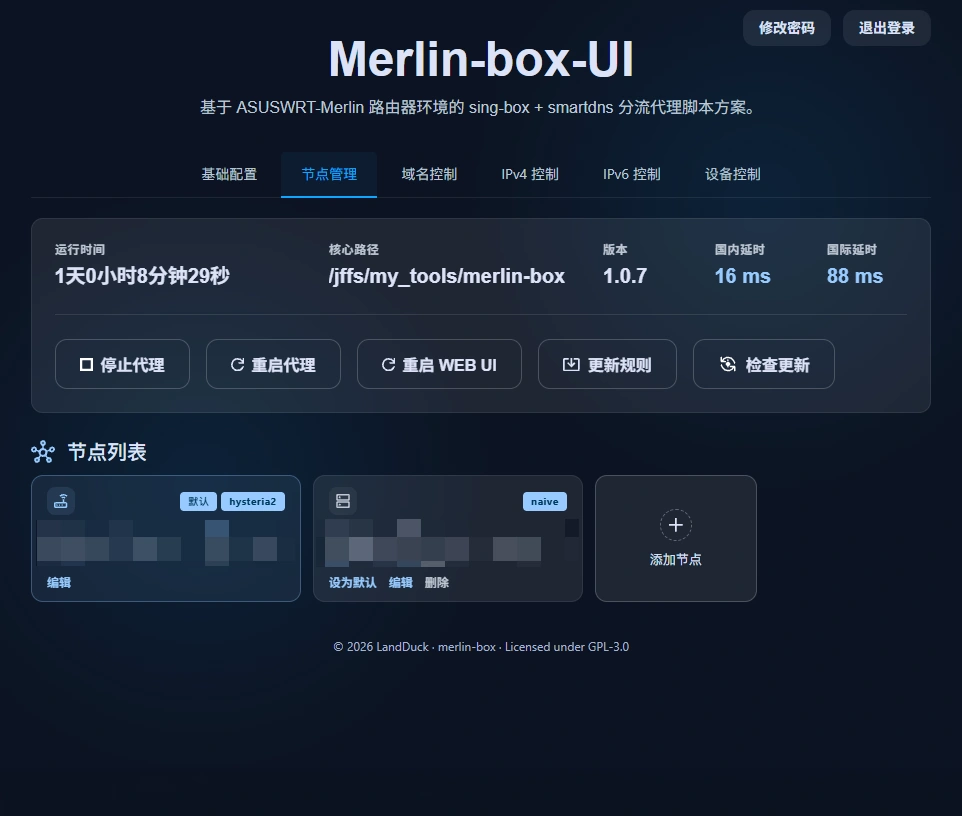Image resolution: width=962 pixels, height=816 pixels.
Task: Click the network nodes icon beside 节点列表
Action: 43,452
